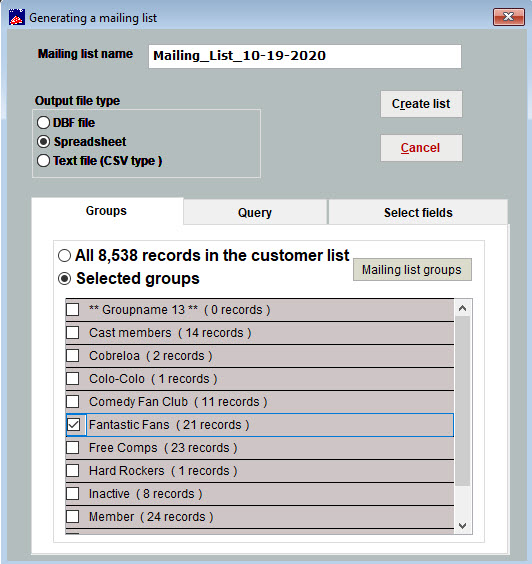Tick the Comedy Fan Club checkbox
532x564 pixels.
tap(73, 402)
